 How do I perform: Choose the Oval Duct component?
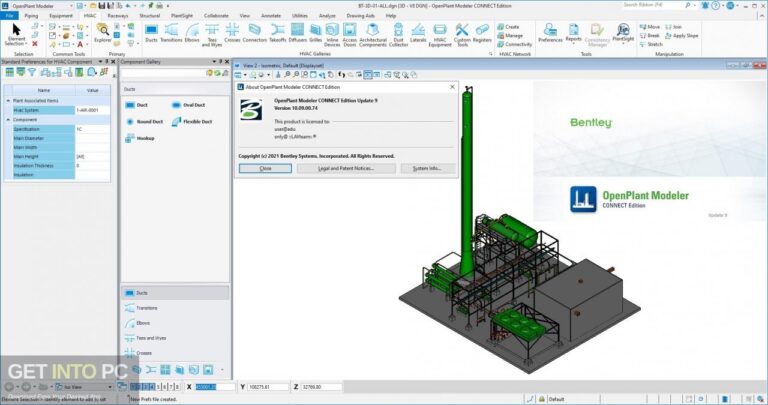tap(189, 105)
